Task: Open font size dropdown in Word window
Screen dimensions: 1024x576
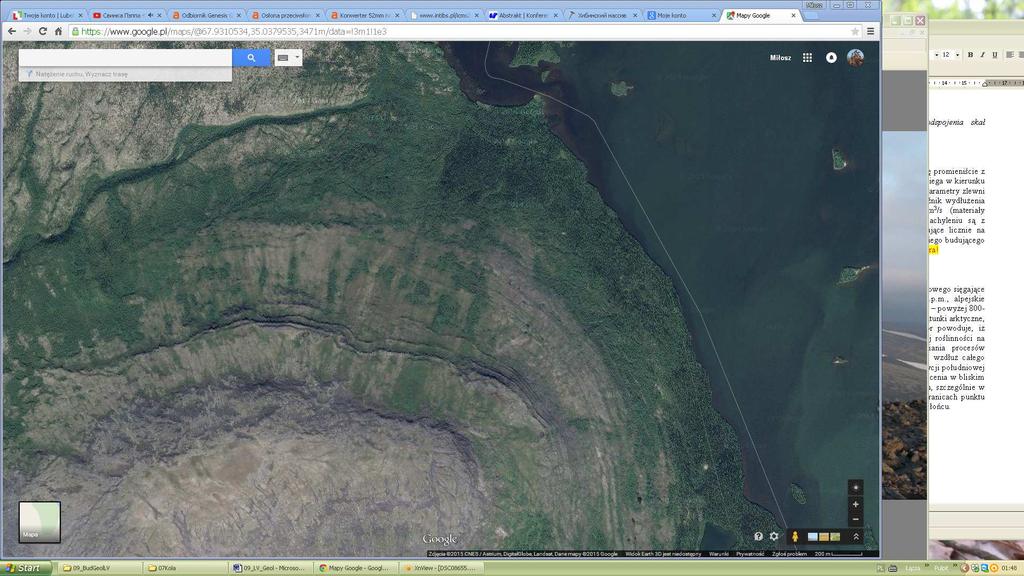Action: click(957, 55)
